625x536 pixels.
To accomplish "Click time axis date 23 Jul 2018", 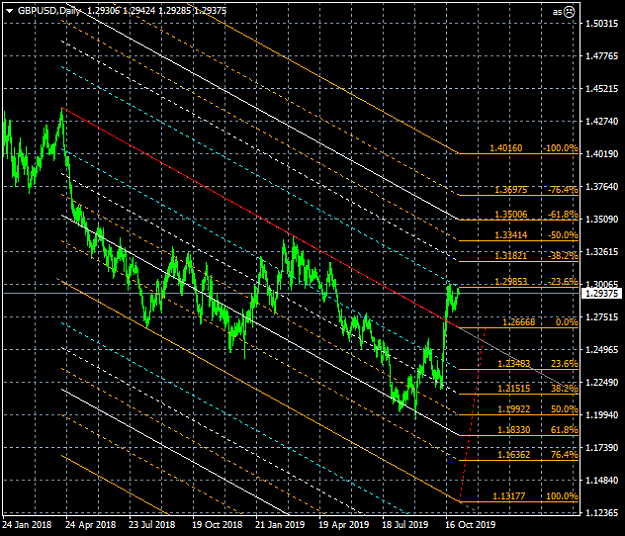I will (x=152, y=525).
